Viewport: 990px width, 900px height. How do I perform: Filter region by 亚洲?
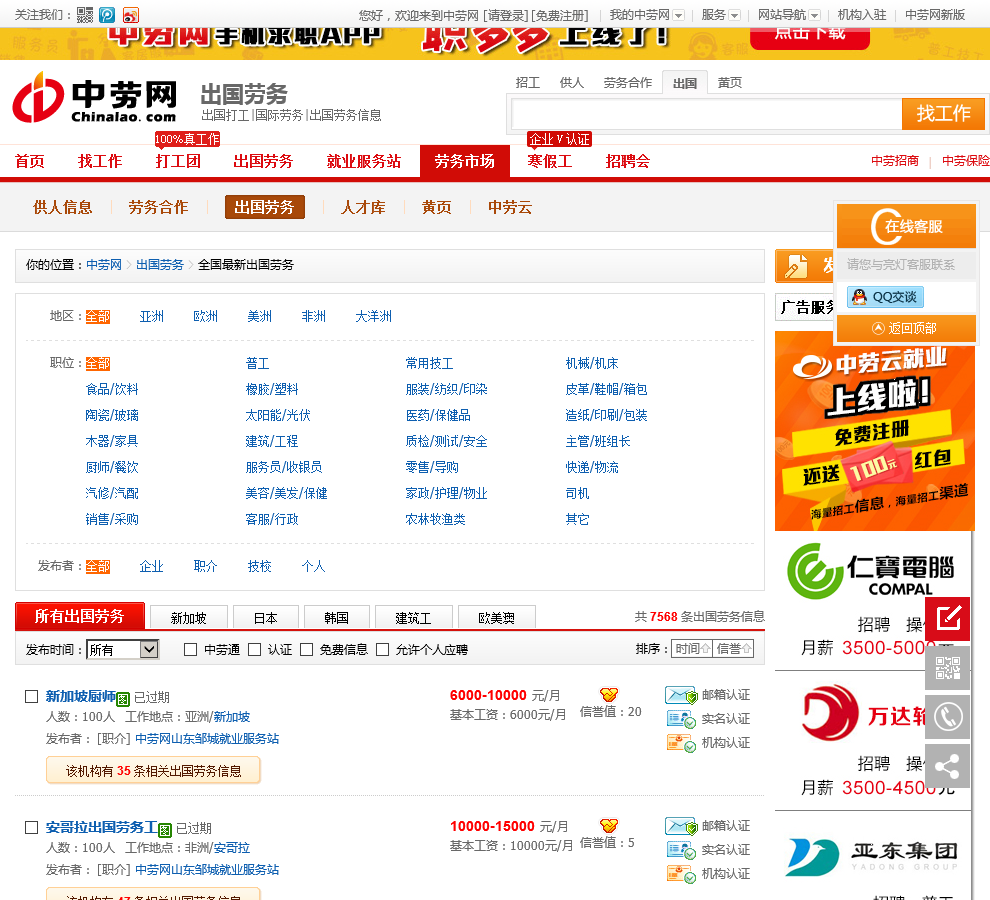(x=152, y=316)
